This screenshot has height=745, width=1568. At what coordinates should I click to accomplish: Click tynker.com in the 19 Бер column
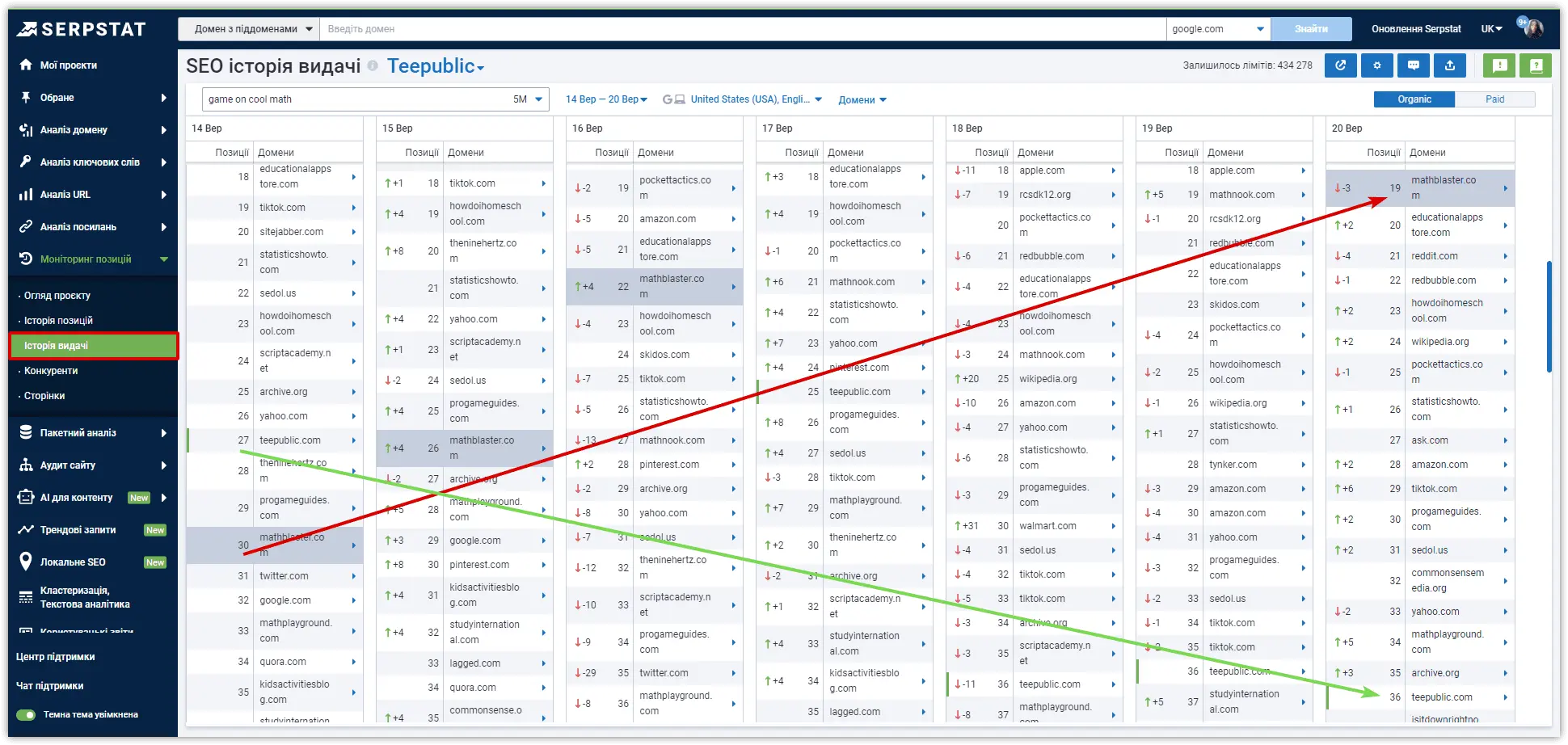[1233, 465]
